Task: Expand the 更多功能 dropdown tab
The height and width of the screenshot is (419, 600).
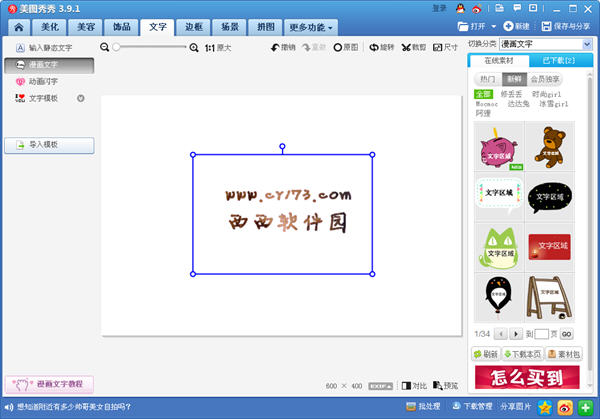Action: (x=311, y=28)
